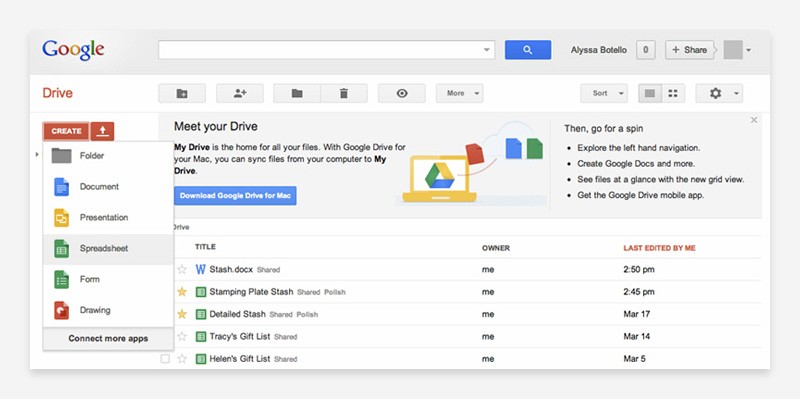The height and width of the screenshot is (399, 800).
Task: Click the Mar 17 edit date
Action: pyautogui.click(x=637, y=314)
